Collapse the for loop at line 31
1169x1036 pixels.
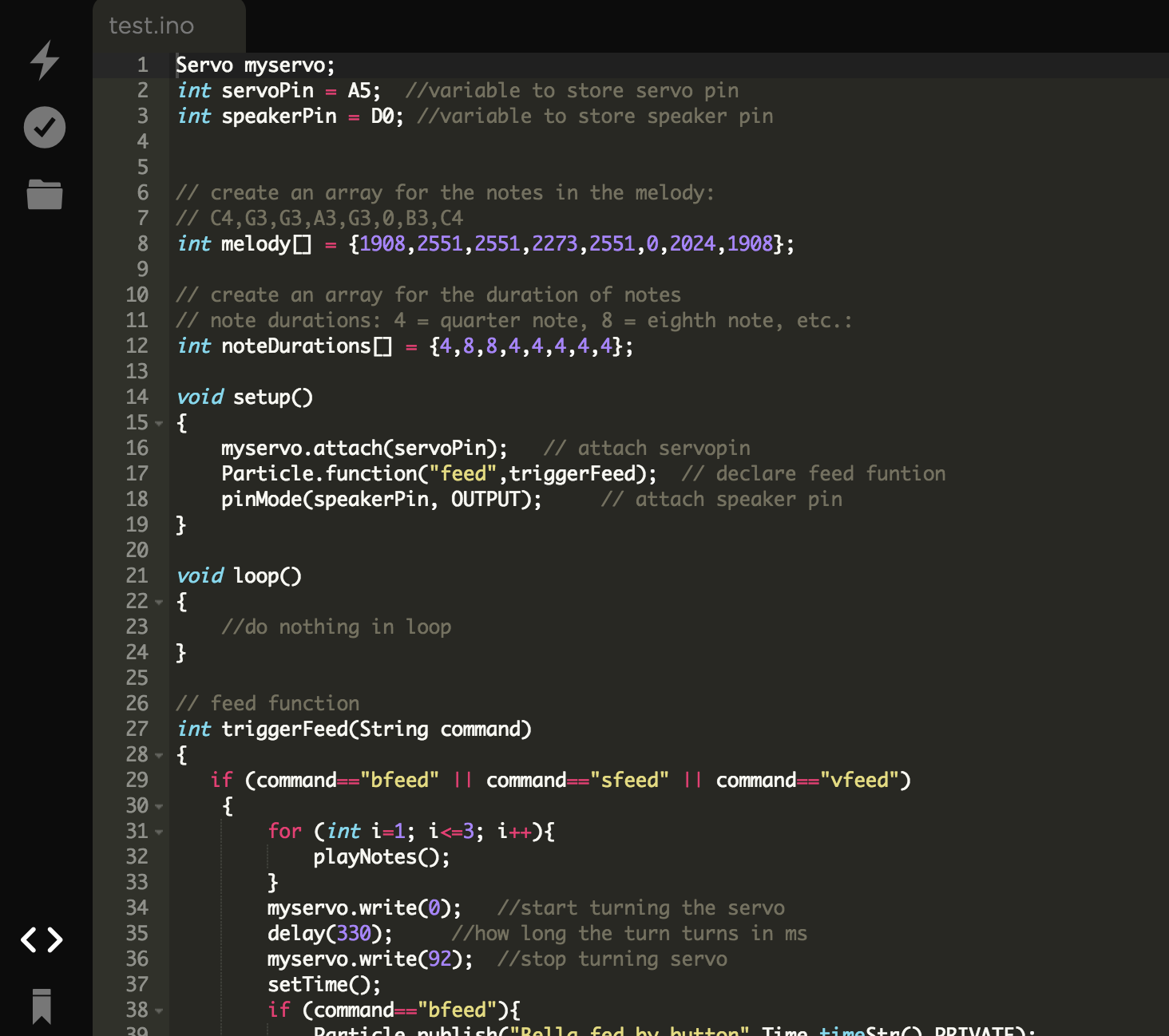pyautogui.click(x=159, y=832)
